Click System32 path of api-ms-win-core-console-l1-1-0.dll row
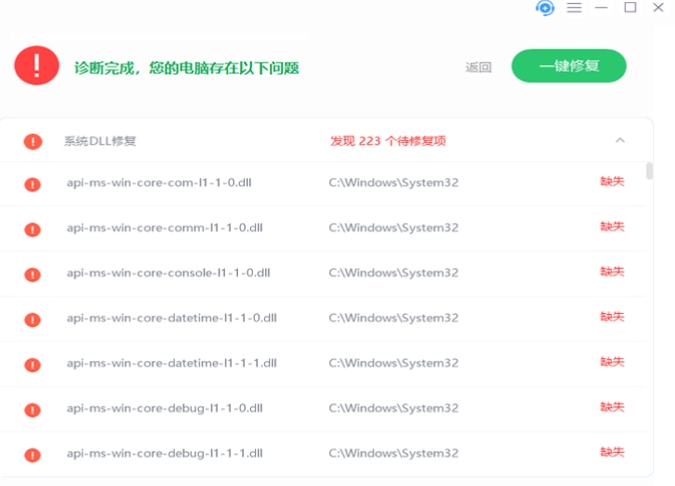Screen dimensions: 675x486 coord(393,273)
